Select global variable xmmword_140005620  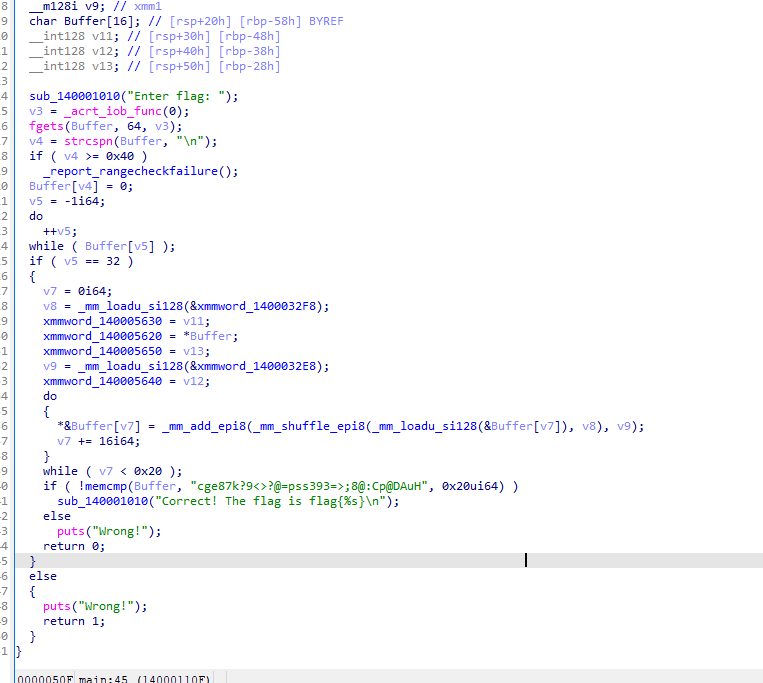point(99,336)
